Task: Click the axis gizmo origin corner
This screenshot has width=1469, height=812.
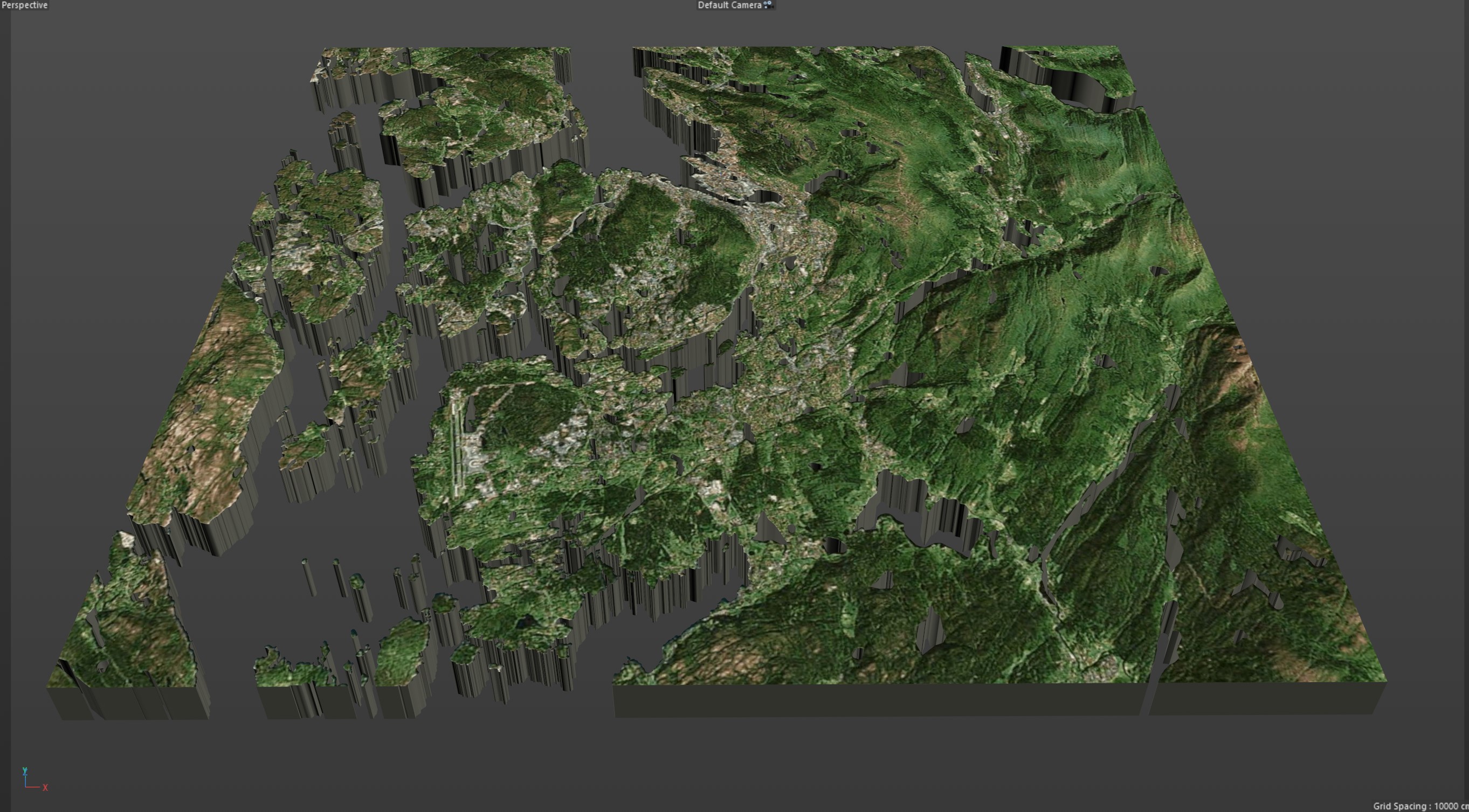Action: 26,787
